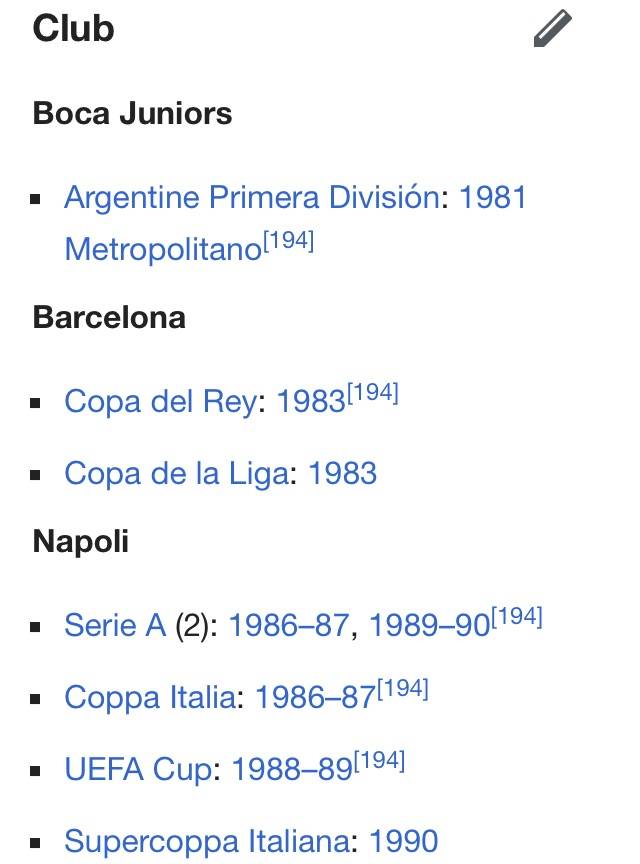Open the Argentine Primera División link
This screenshot has width=640, height=864.
(251, 197)
